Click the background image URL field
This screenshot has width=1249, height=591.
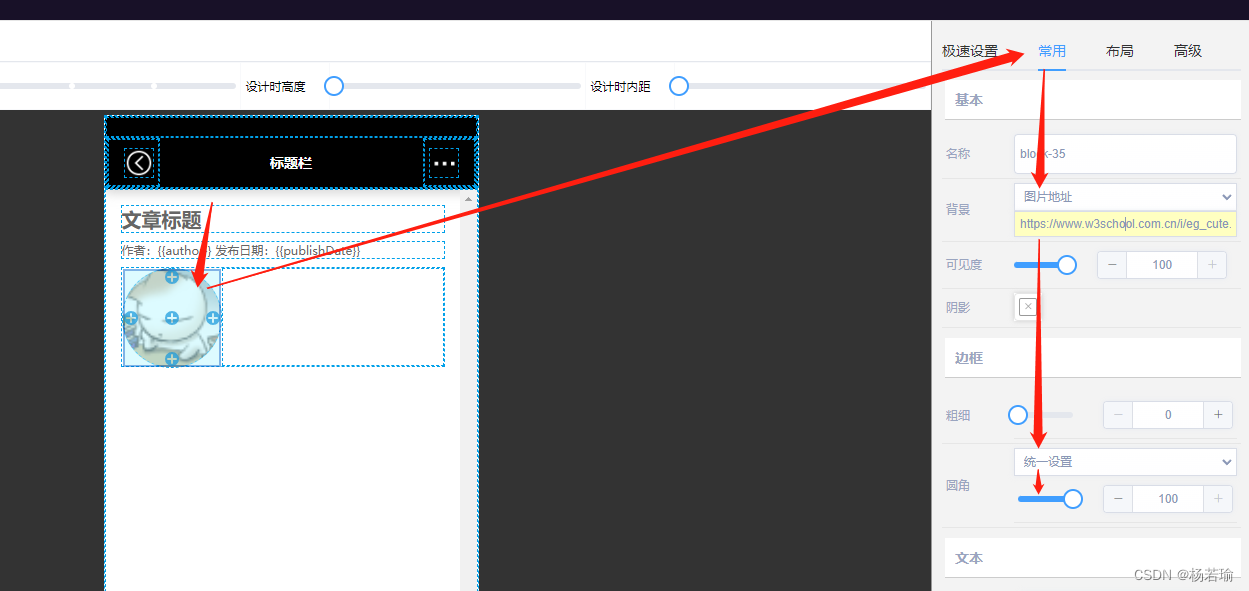tap(1125, 224)
